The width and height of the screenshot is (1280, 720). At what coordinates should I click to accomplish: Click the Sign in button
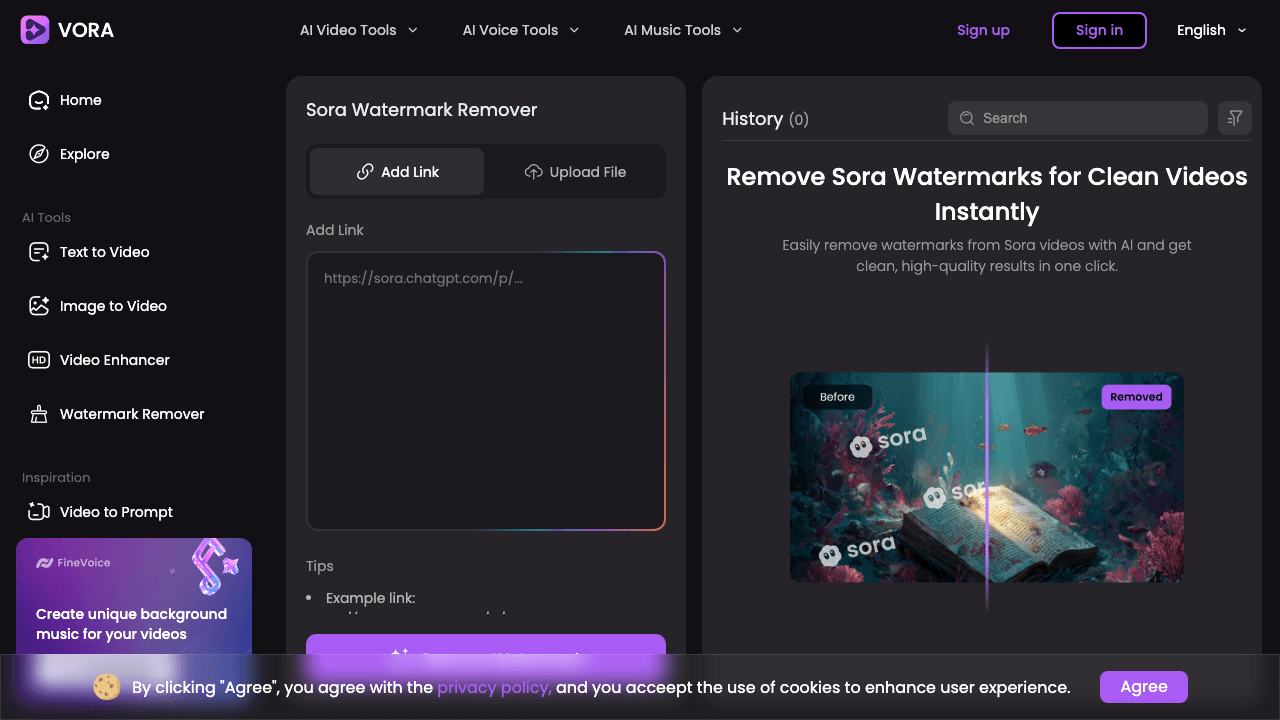point(1099,30)
